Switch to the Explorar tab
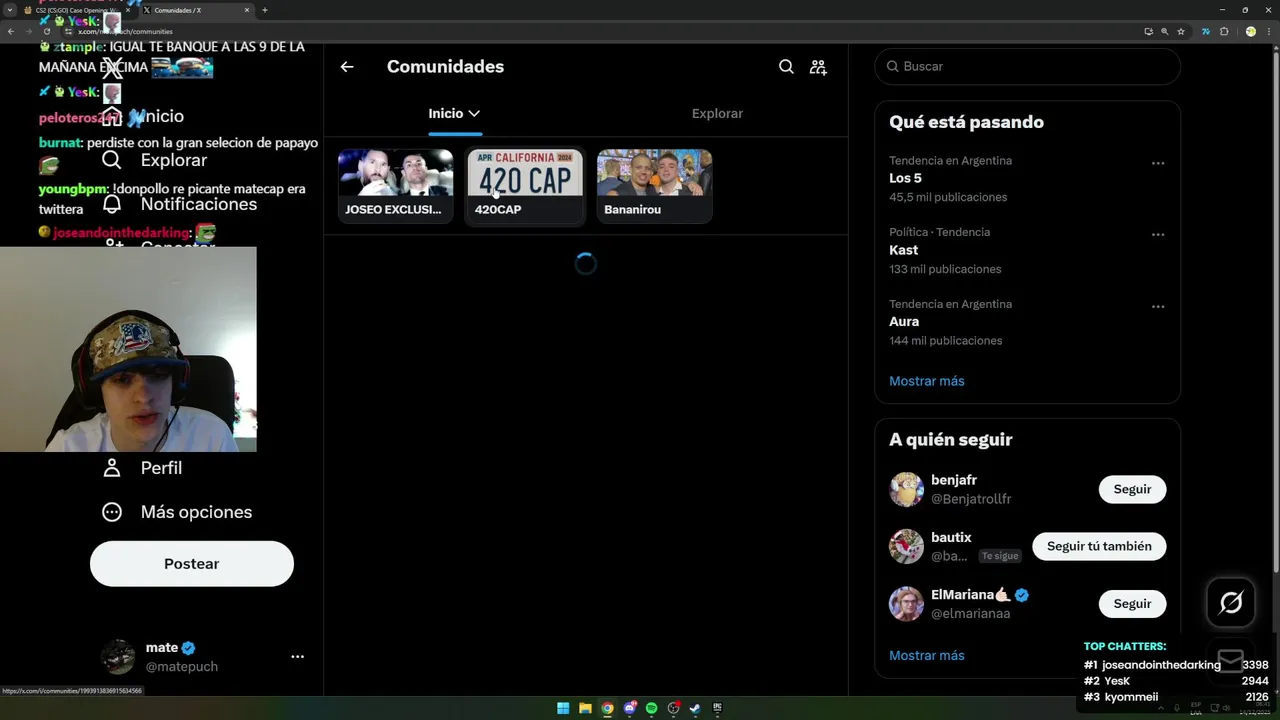This screenshot has width=1280, height=720. pyautogui.click(x=717, y=114)
